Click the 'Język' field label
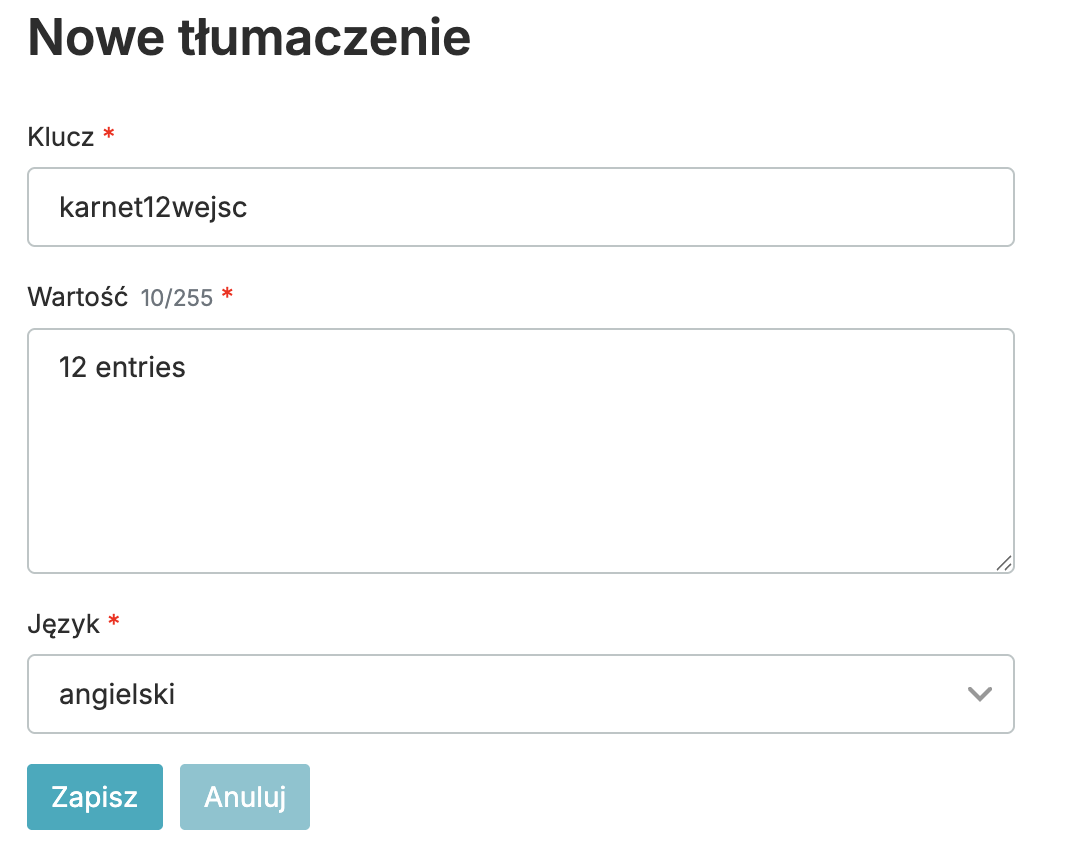The image size is (1080, 856). click(64, 625)
